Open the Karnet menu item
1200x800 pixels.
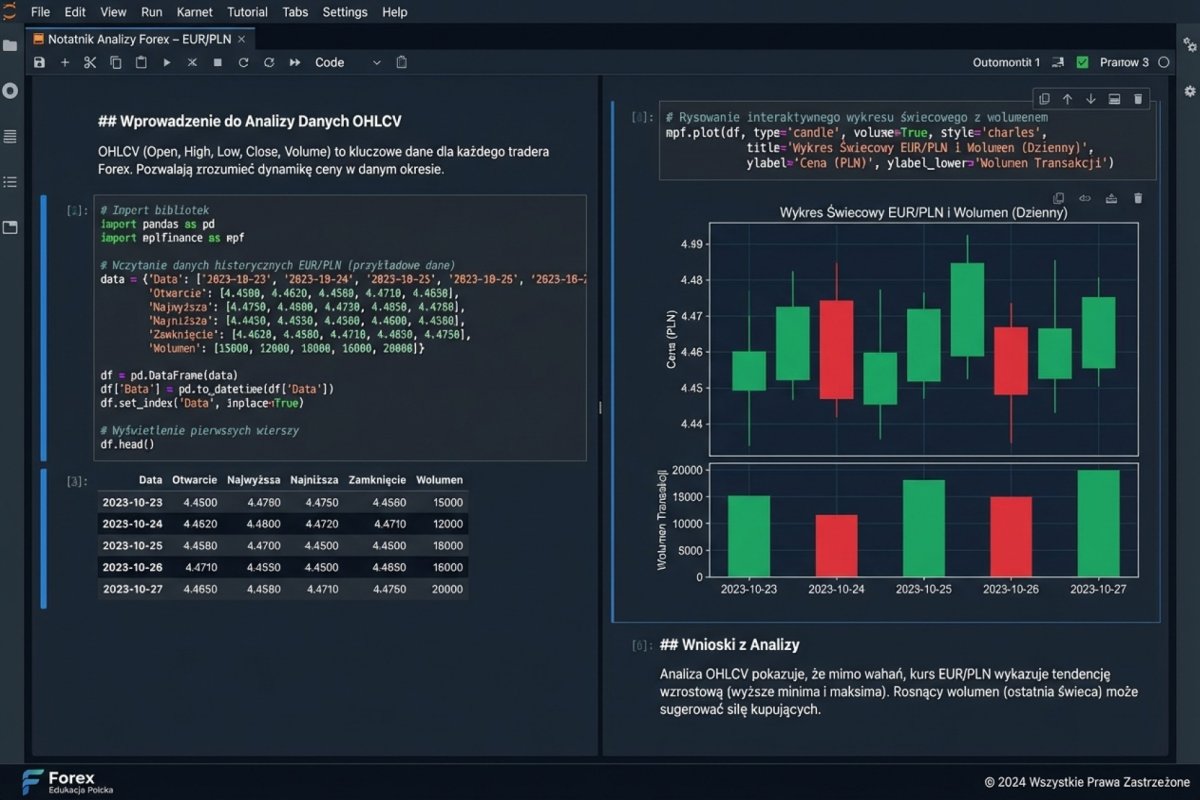click(x=194, y=12)
